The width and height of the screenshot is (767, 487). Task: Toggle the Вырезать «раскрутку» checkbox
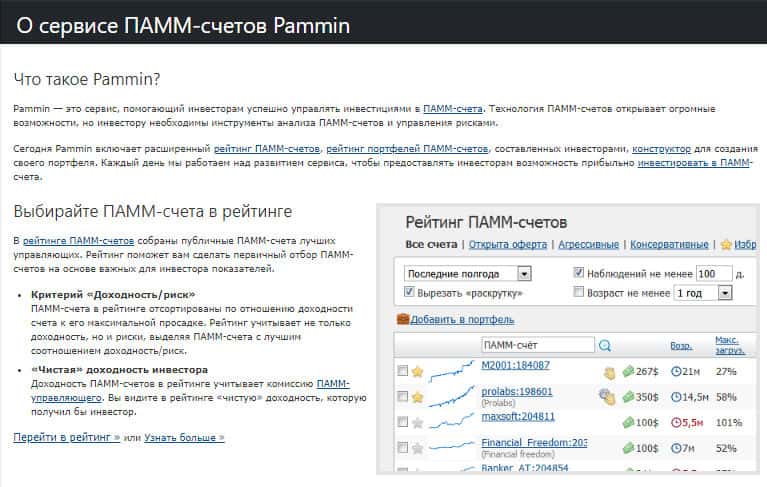pos(409,292)
